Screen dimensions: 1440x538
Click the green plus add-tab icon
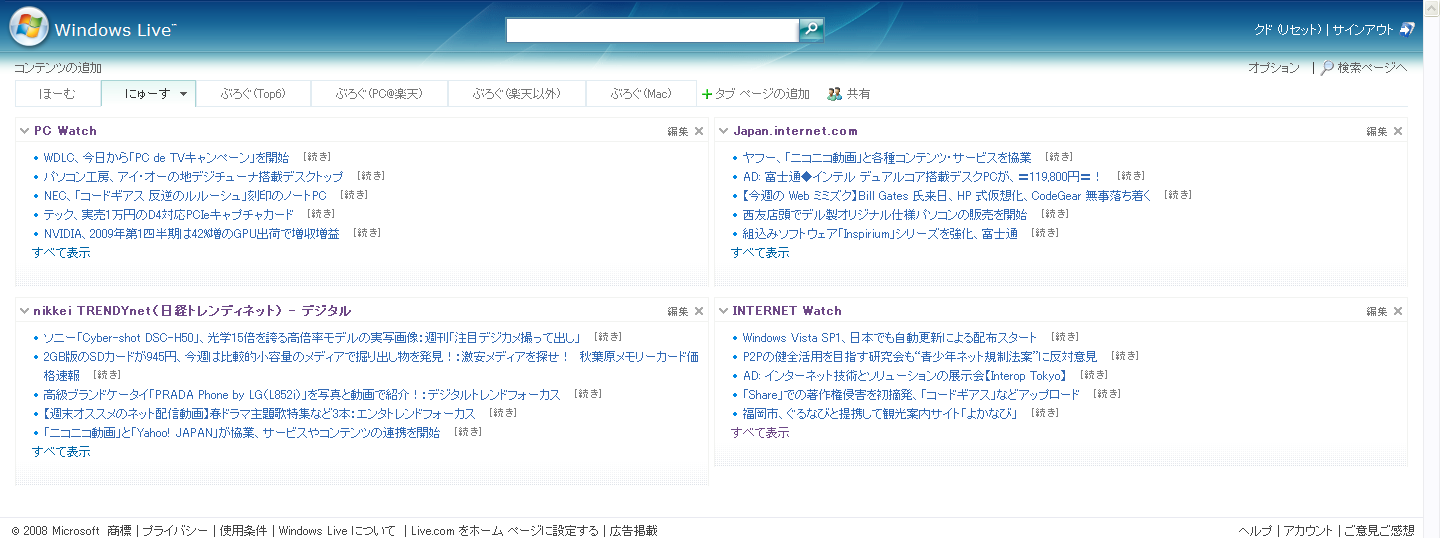point(707,94)
